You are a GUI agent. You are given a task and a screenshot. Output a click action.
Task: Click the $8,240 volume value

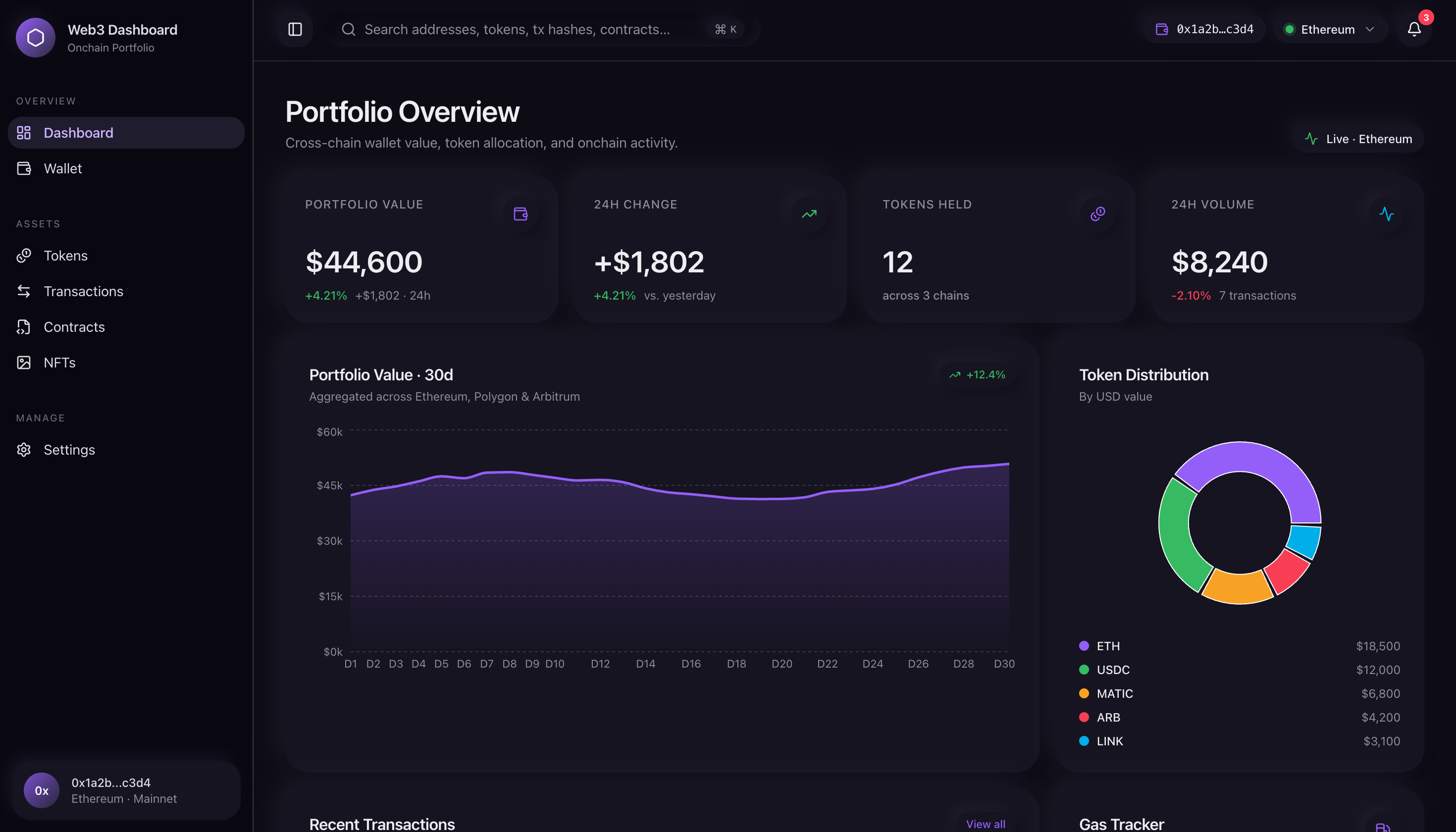[1219, 262]
